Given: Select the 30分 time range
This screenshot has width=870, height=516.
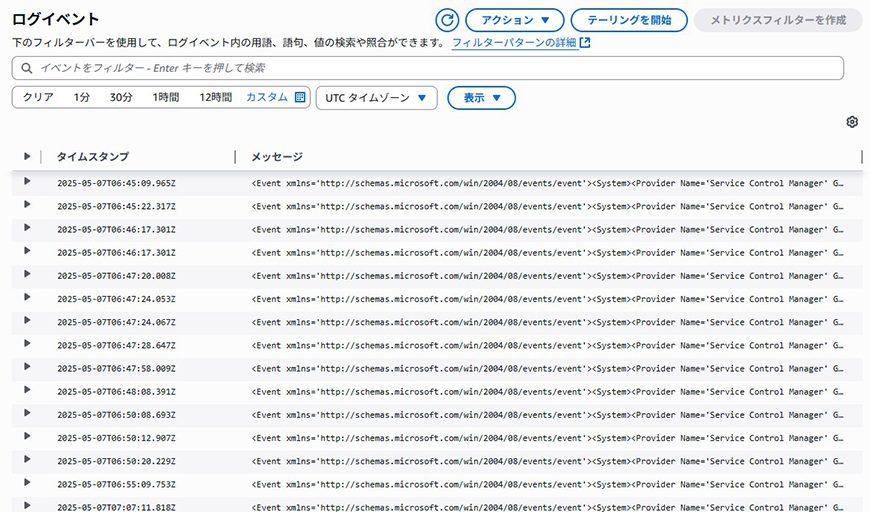Looking at the screenshot, I should point(121,97).
